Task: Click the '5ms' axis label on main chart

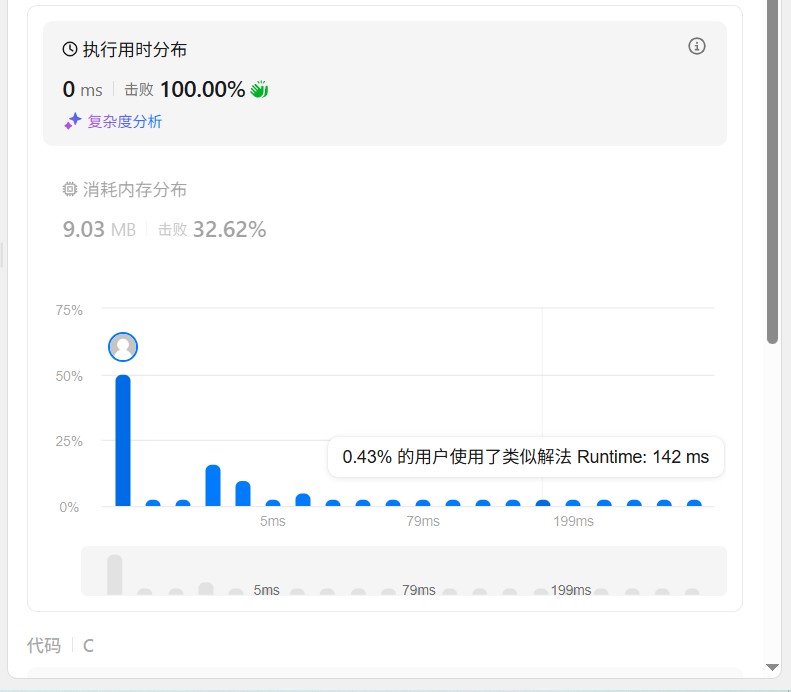Action: coord(272,521)
